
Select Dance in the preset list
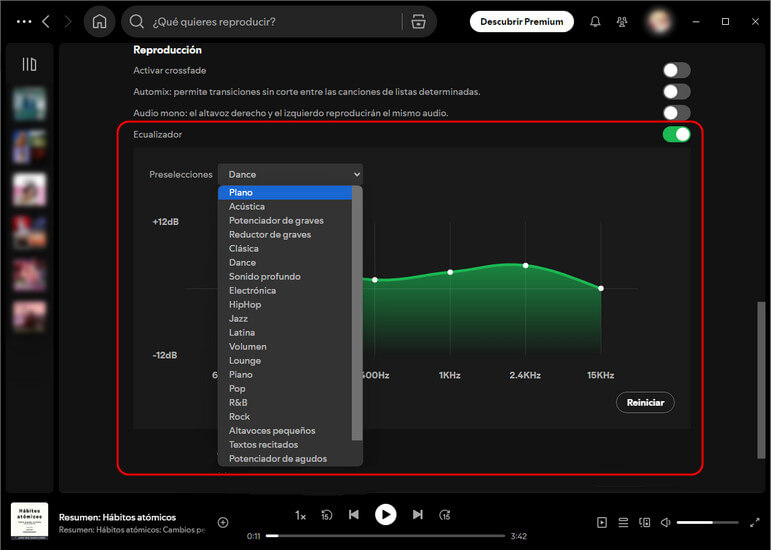tap(285, 262)
